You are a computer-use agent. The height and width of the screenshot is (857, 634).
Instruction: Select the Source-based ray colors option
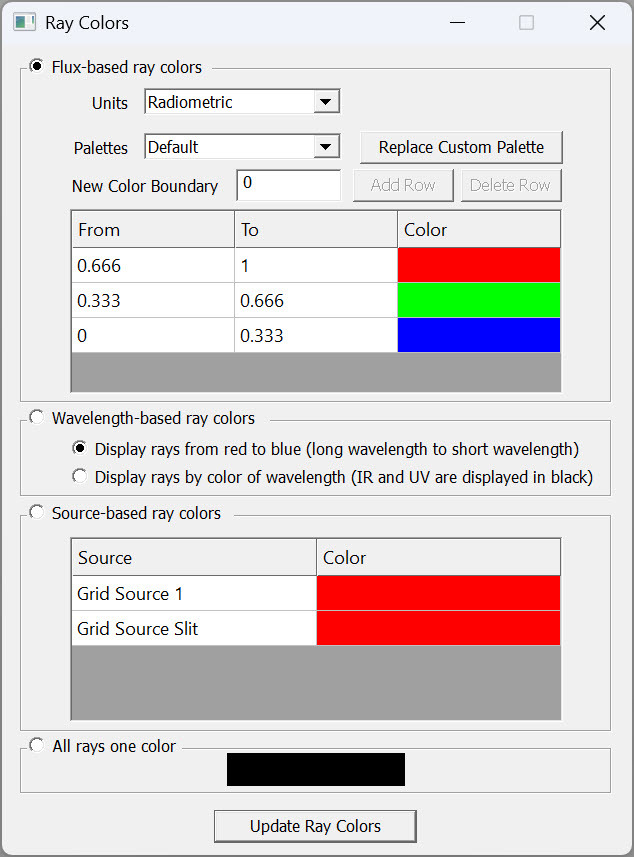37,512
